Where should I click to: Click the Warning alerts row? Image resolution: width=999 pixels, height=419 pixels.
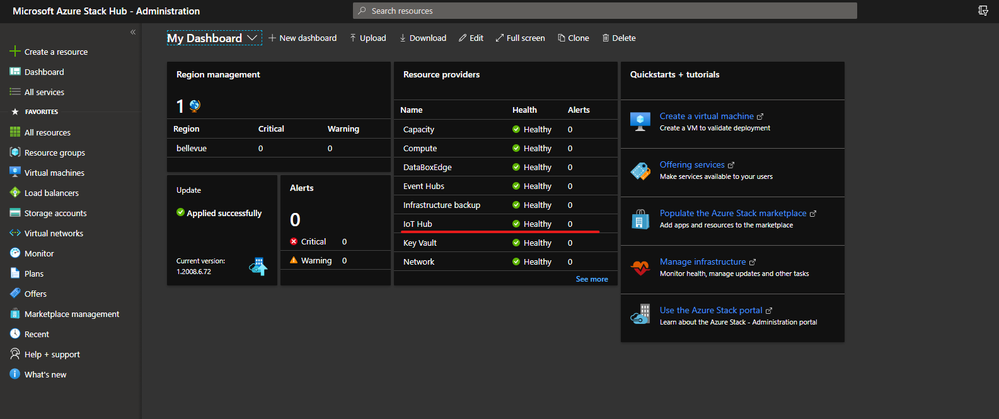335,260
